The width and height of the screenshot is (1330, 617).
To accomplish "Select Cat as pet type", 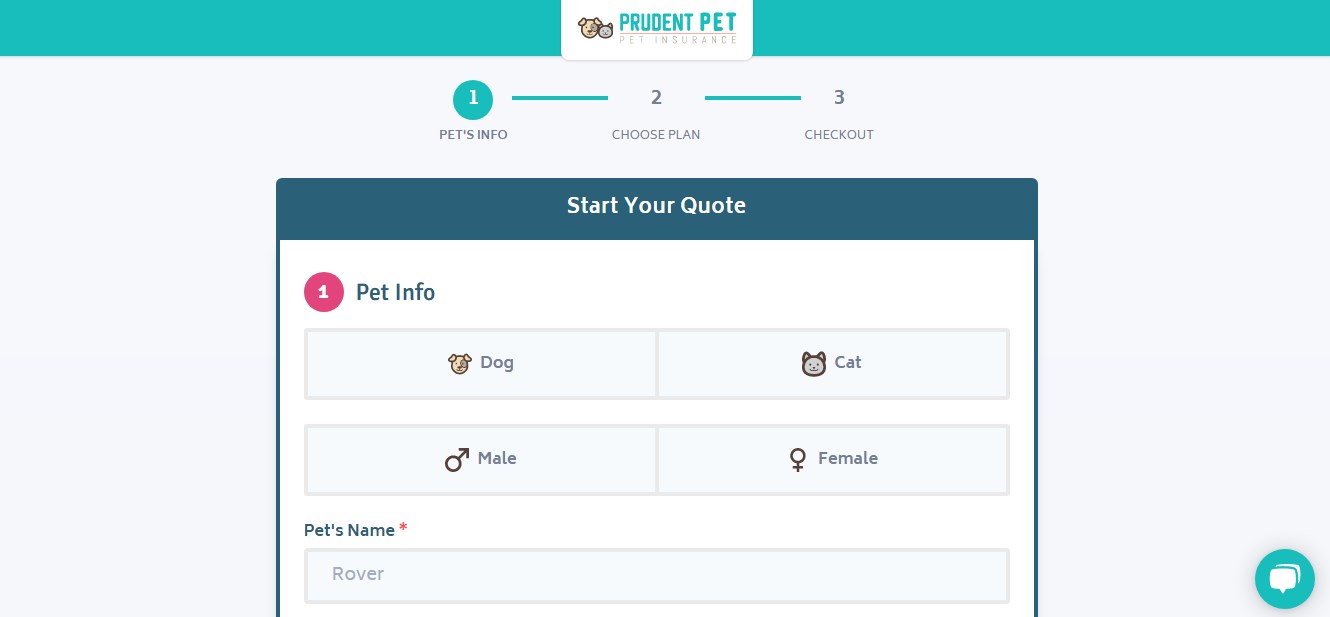I will (x=832, y=363).
